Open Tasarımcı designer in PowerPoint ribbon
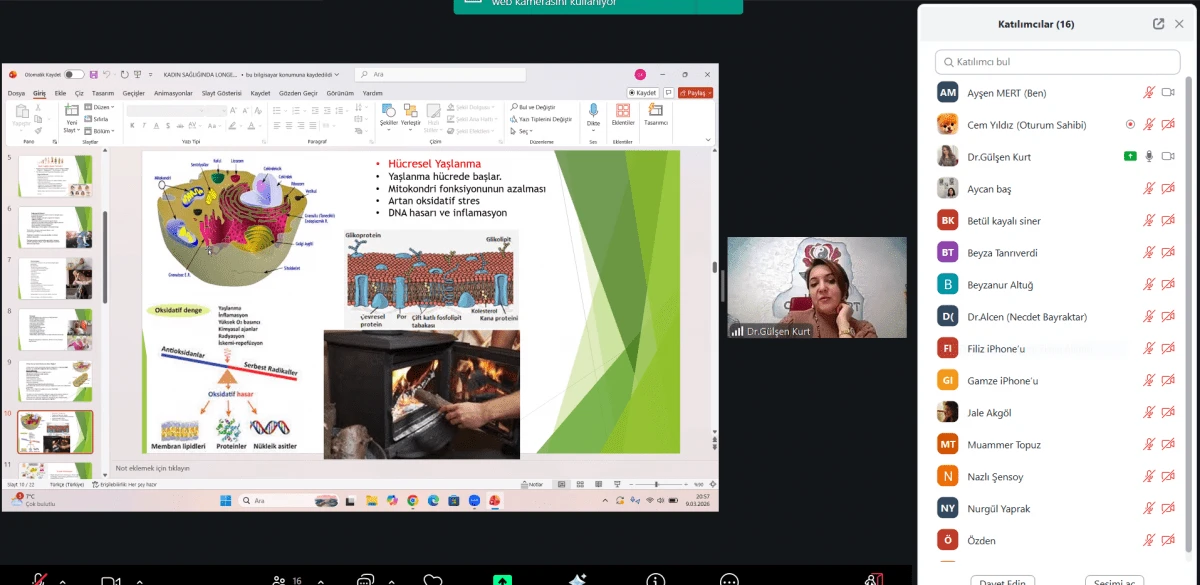Image resolution: width=1200 pixels, height=585 pixels. (x=655, y=113)
